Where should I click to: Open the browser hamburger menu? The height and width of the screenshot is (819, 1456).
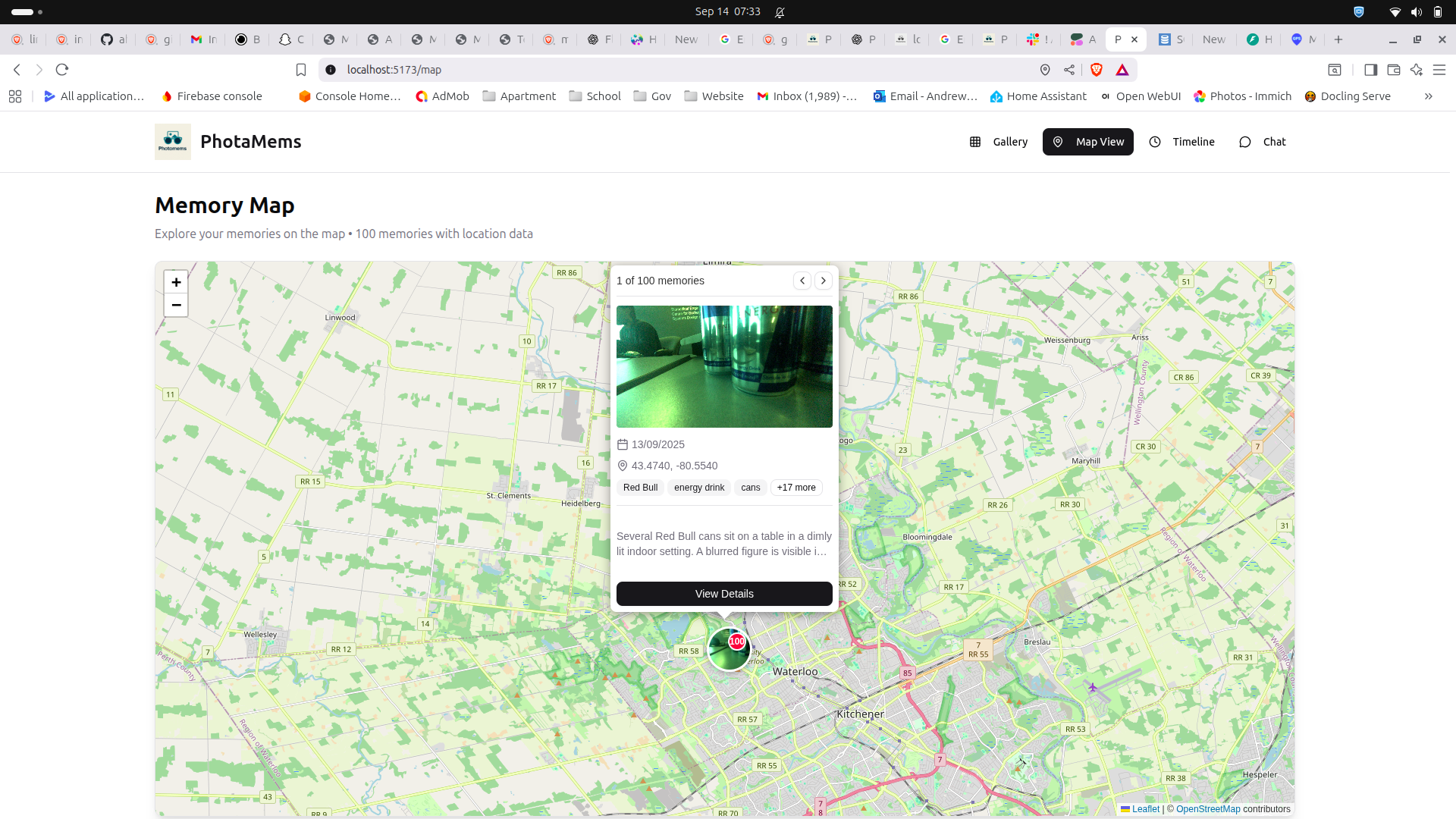pos(1439,70)
